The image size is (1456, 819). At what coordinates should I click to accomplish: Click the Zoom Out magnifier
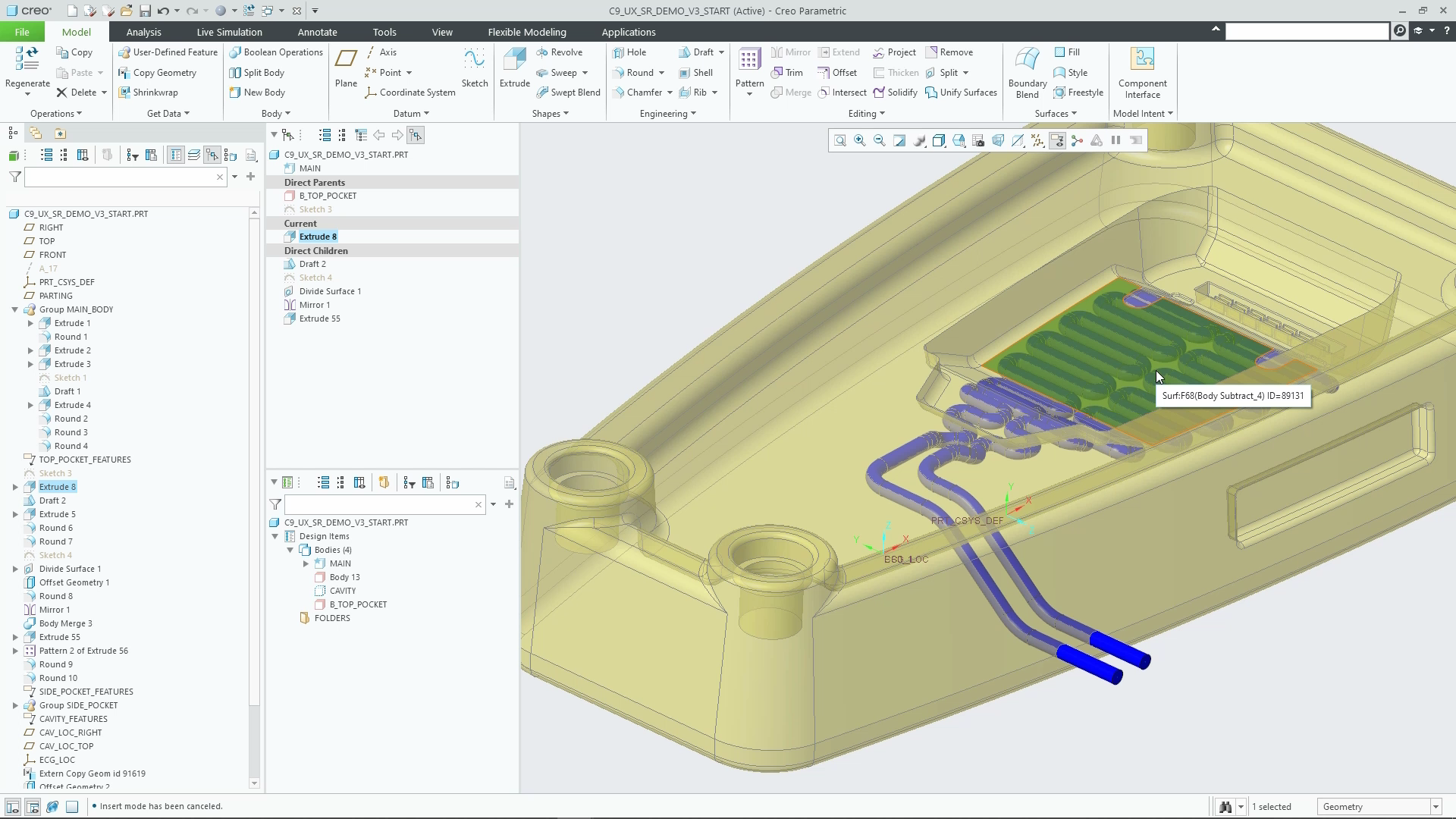tap(880, 140)
